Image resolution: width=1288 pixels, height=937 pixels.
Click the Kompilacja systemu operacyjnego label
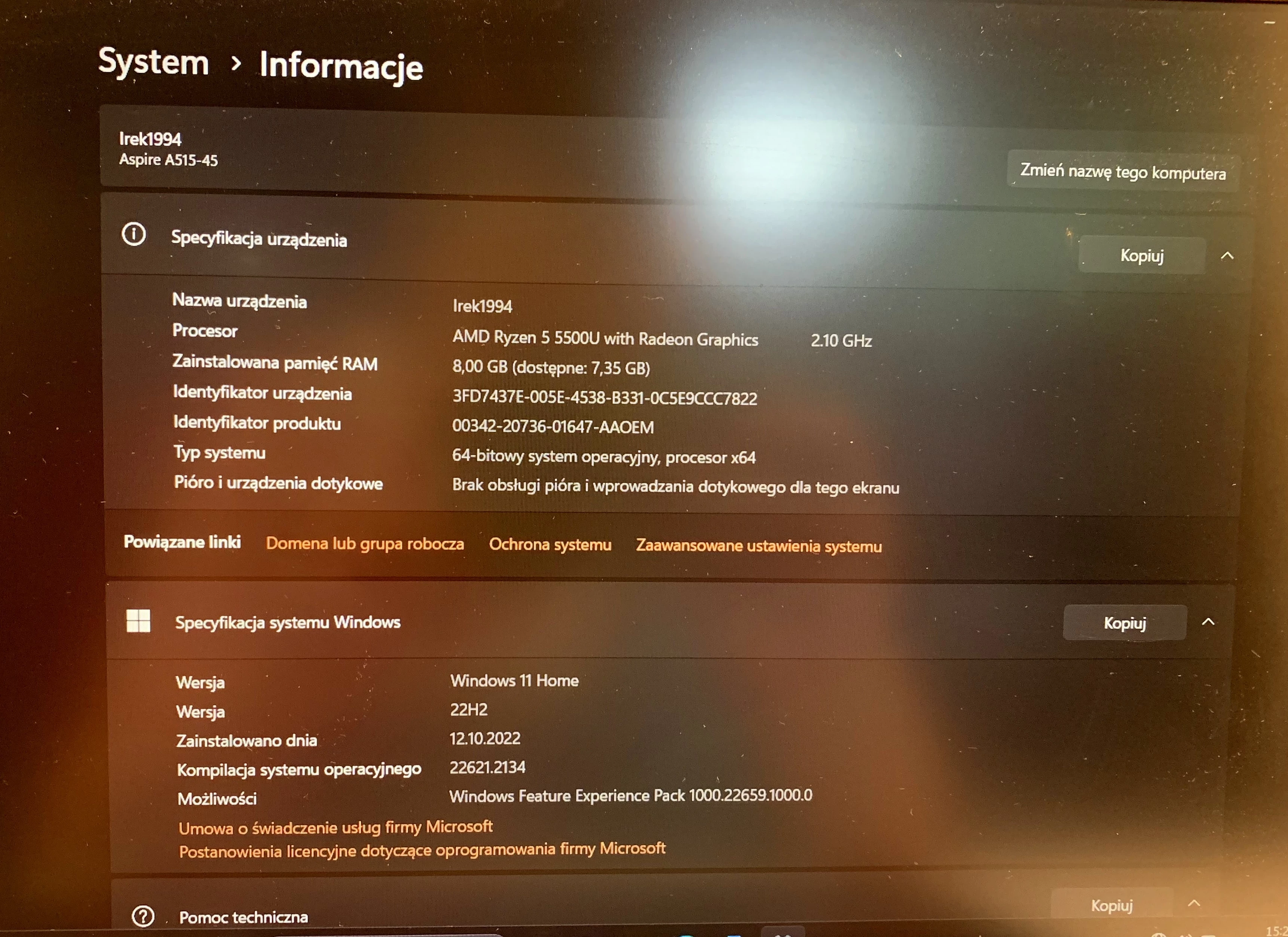click(299, 769)
